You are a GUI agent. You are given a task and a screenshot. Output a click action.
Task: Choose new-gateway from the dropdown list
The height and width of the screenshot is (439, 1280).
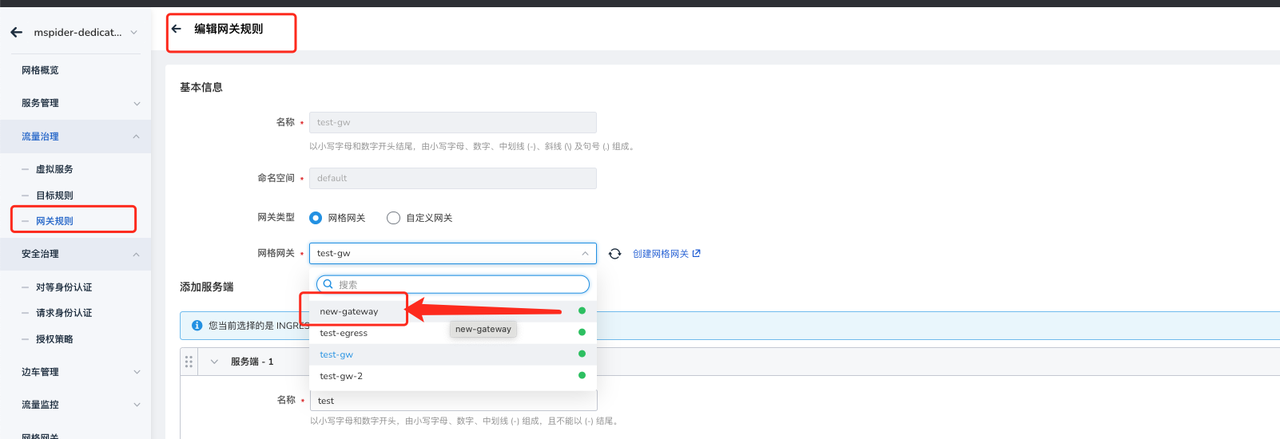349,311
